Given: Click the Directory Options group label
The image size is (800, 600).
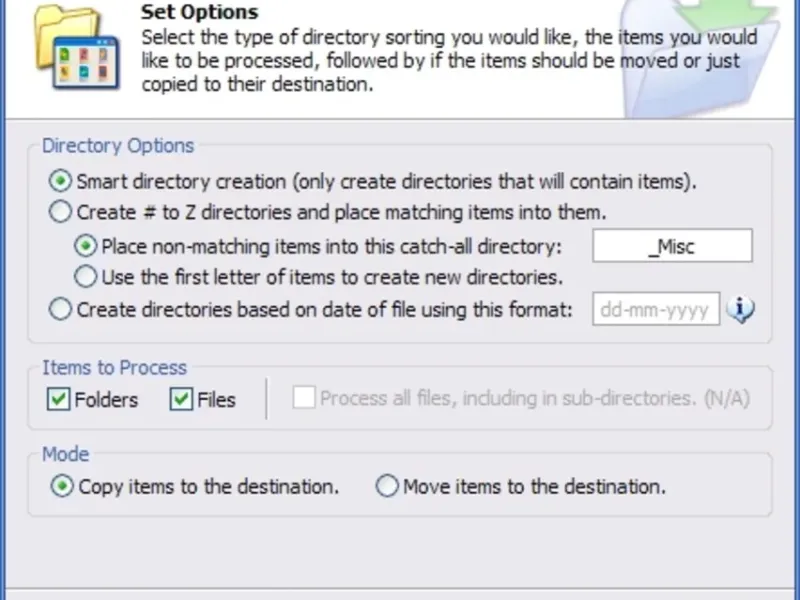Looking at the screenshot, I should point(118,146).
